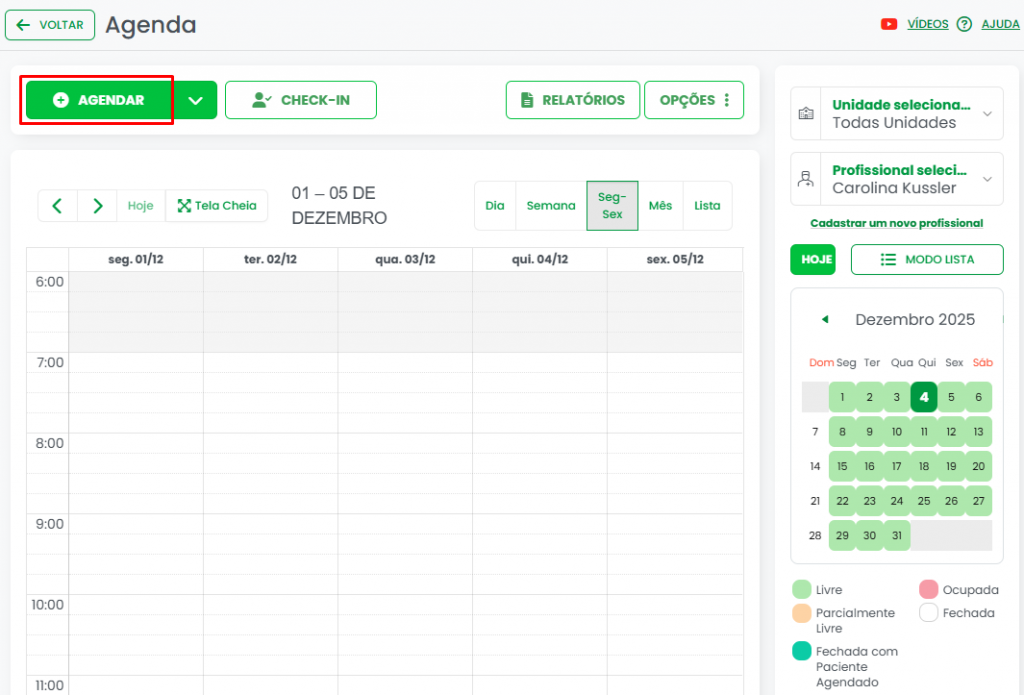This screenshot has width=1024, height=695.
Task: Expand the Agendar dropdown arrow
Action: pyautogui.click(x=196, y=100)
